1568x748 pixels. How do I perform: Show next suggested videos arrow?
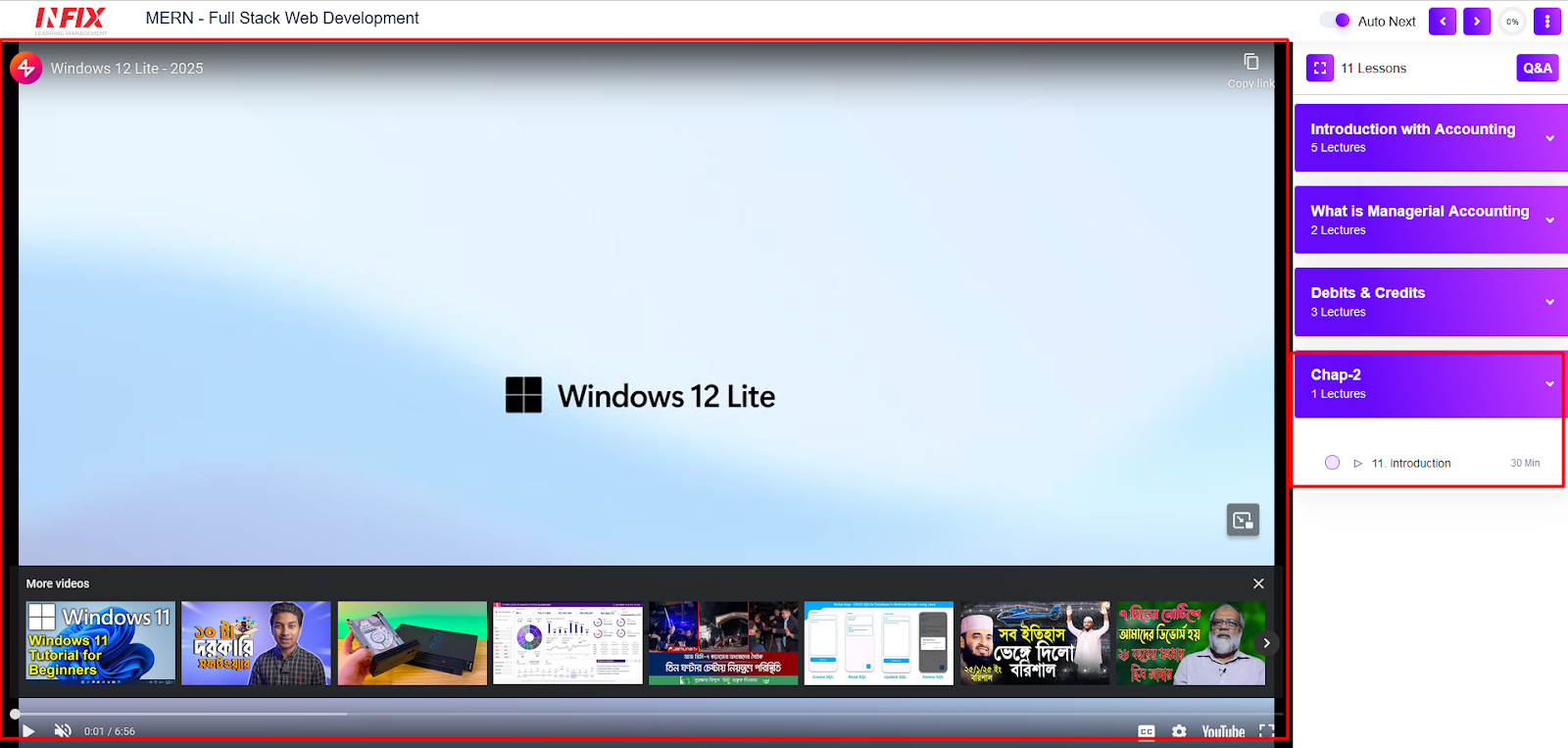1266,643
